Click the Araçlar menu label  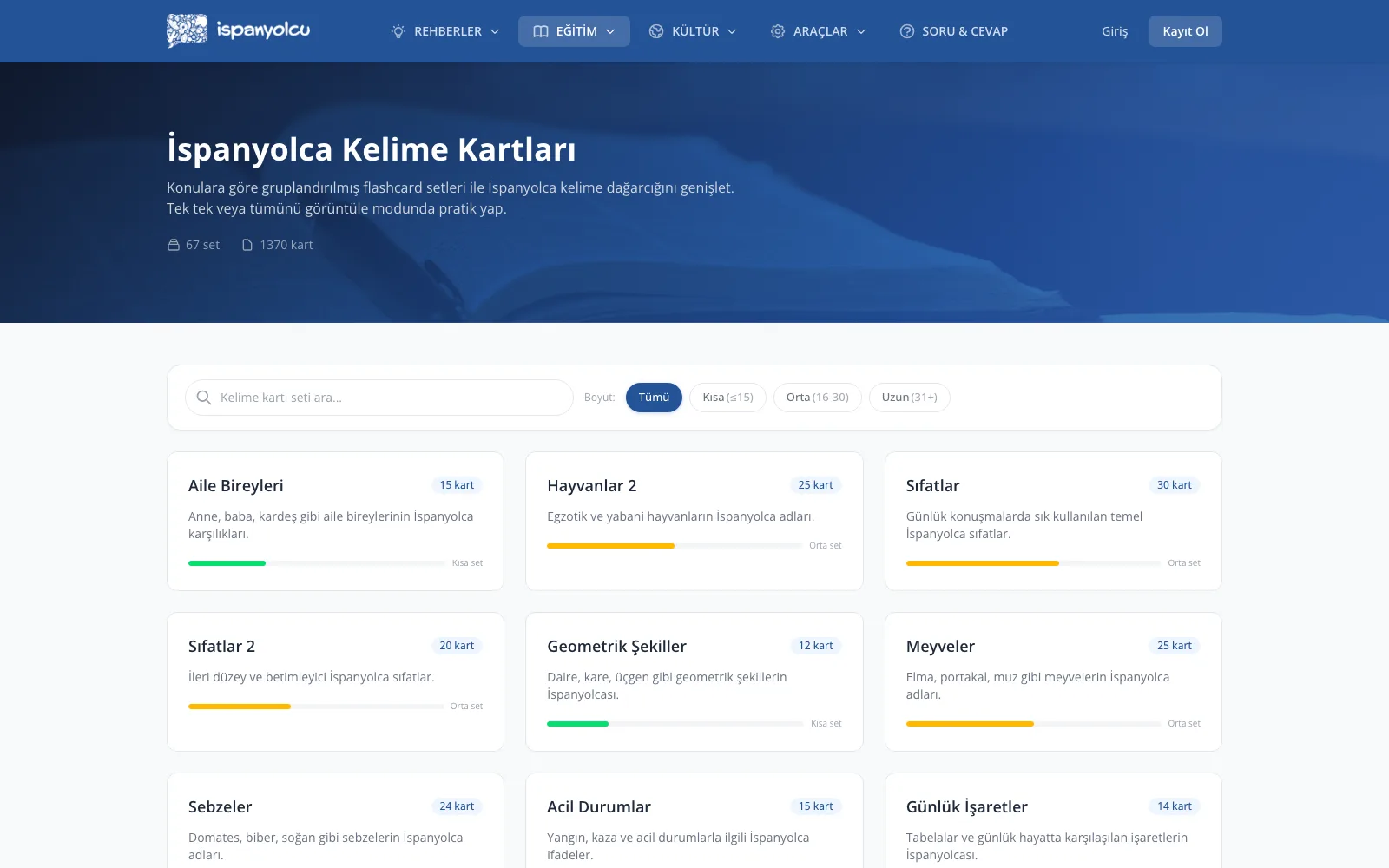tap(820, 31)
